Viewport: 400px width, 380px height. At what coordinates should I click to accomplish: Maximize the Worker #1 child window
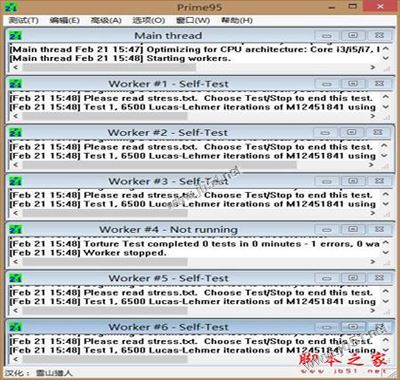[353, 84]
